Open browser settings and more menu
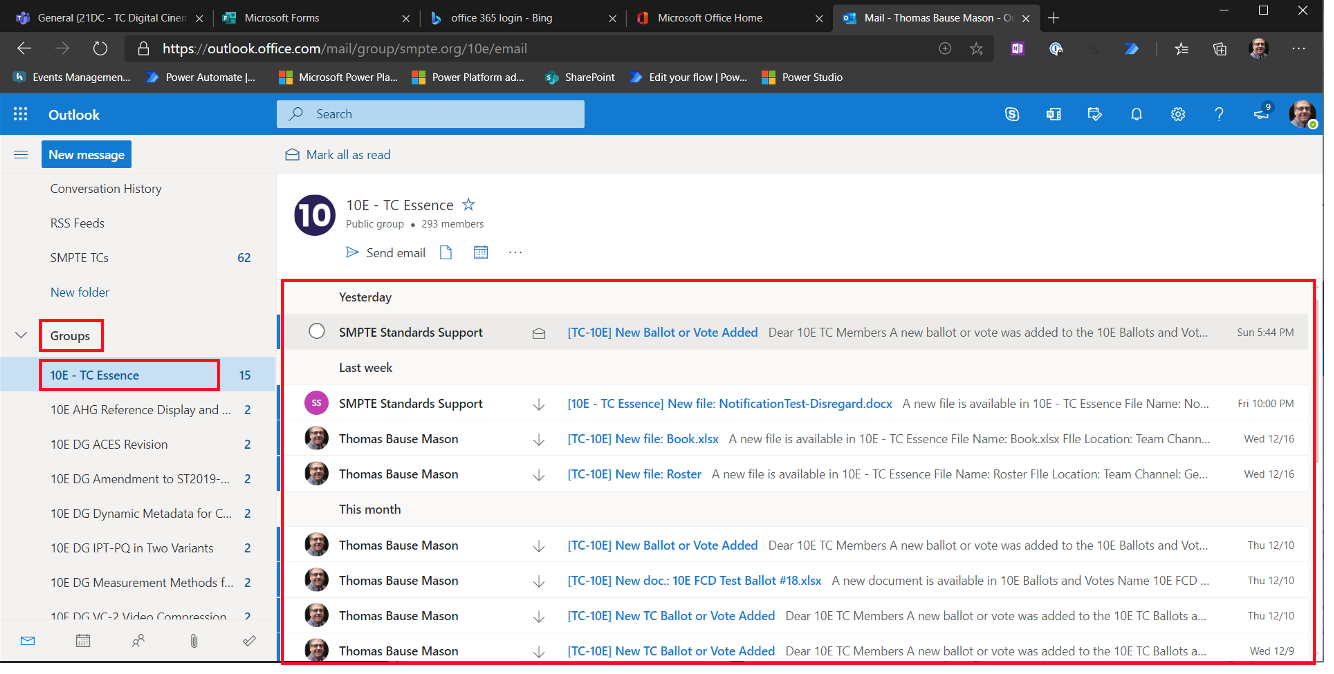 coord(1299,48)
